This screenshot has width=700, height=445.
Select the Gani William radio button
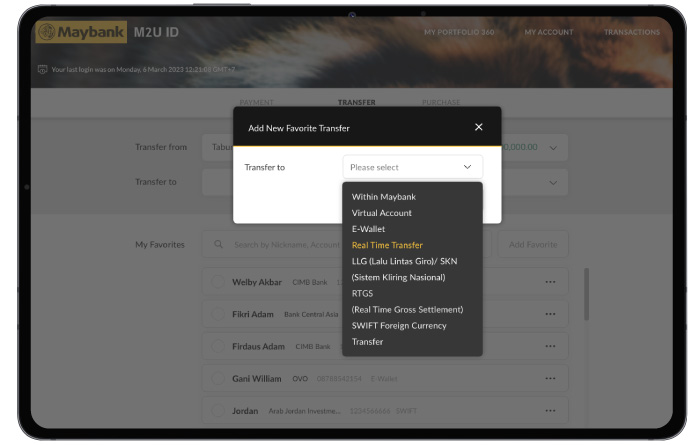point(218,378)
